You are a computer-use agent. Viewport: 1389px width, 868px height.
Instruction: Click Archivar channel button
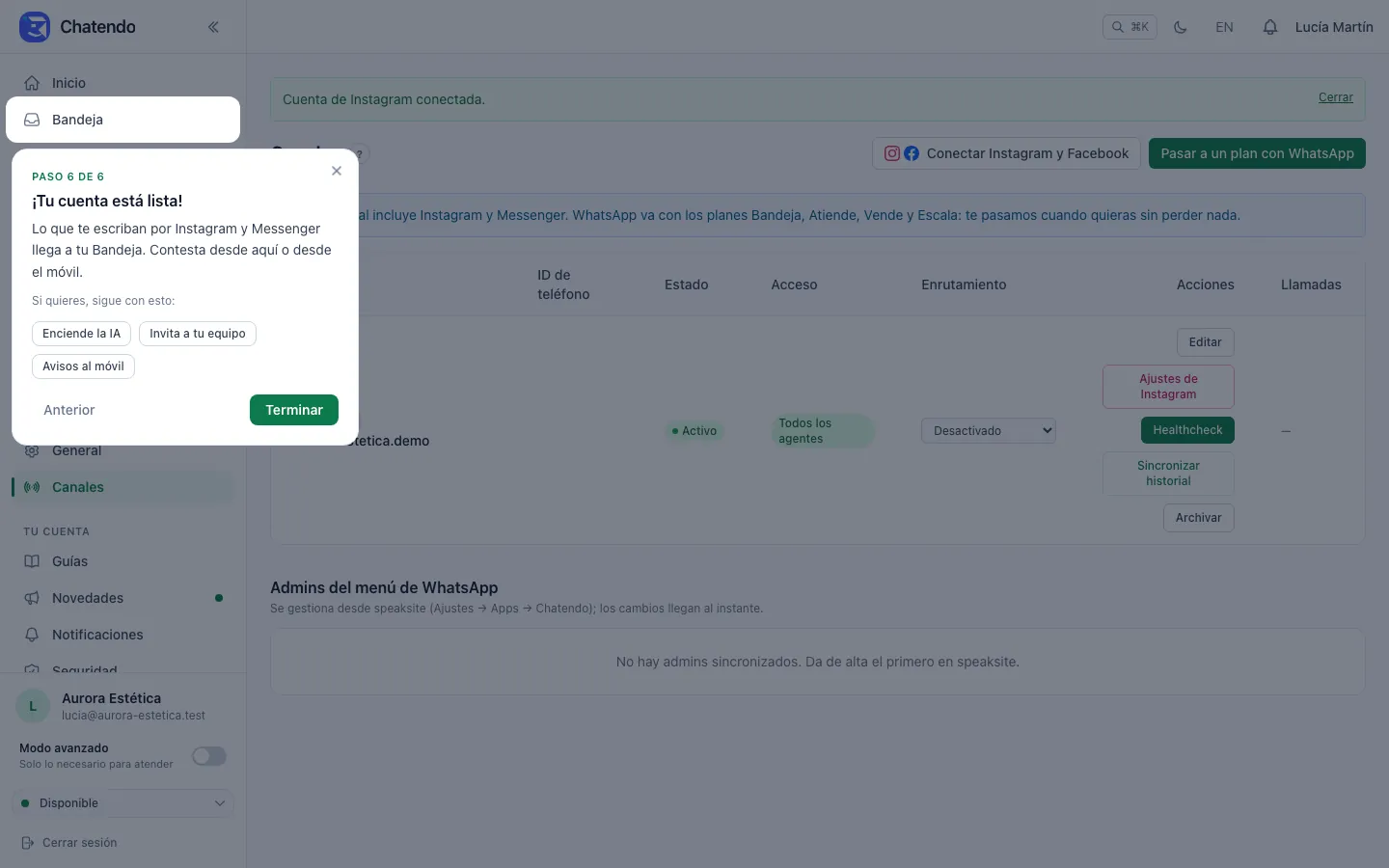point(1199,518)
